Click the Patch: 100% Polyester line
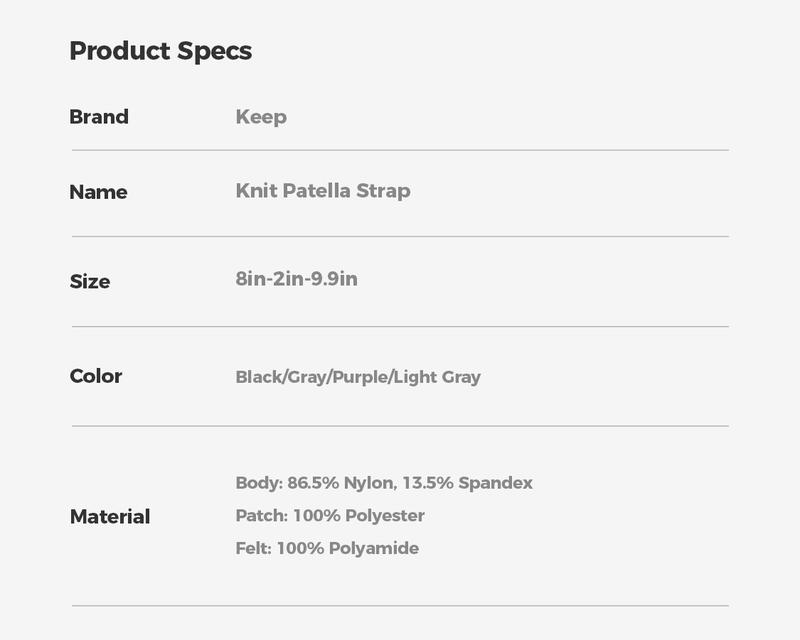800x640 pixels. pyautogui.click(x=330, y=516)
